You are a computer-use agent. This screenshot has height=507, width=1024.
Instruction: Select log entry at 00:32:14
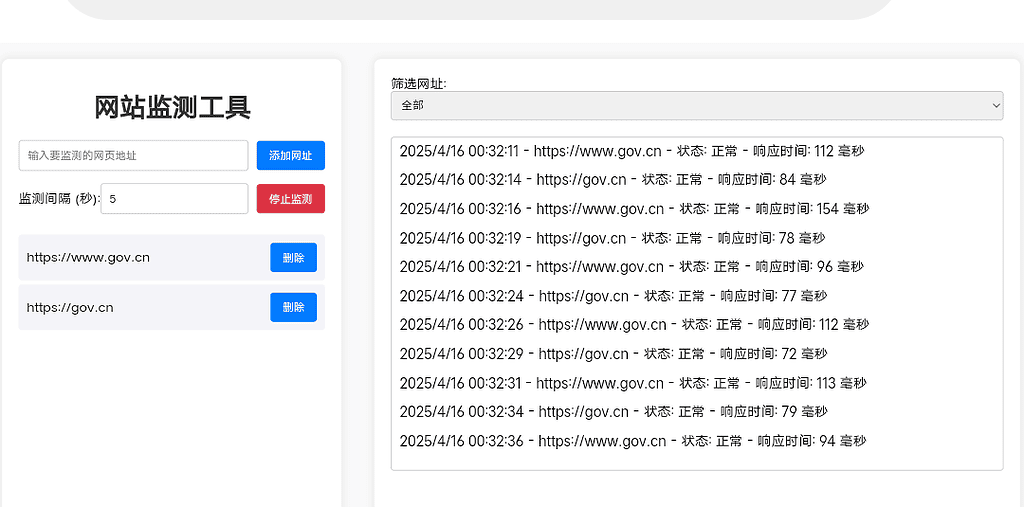(x=613, y=180)
